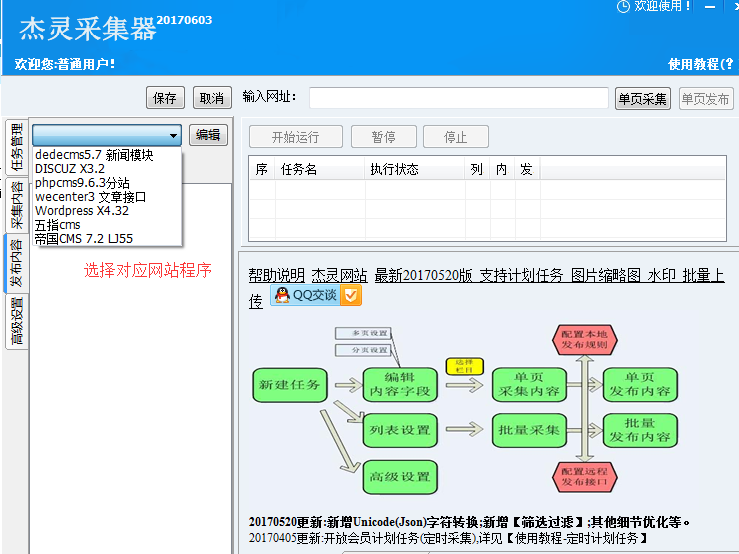The image size is (739, 554).
Task: Open the 杰灵网站 link
Action: click(x=339, y=275)
